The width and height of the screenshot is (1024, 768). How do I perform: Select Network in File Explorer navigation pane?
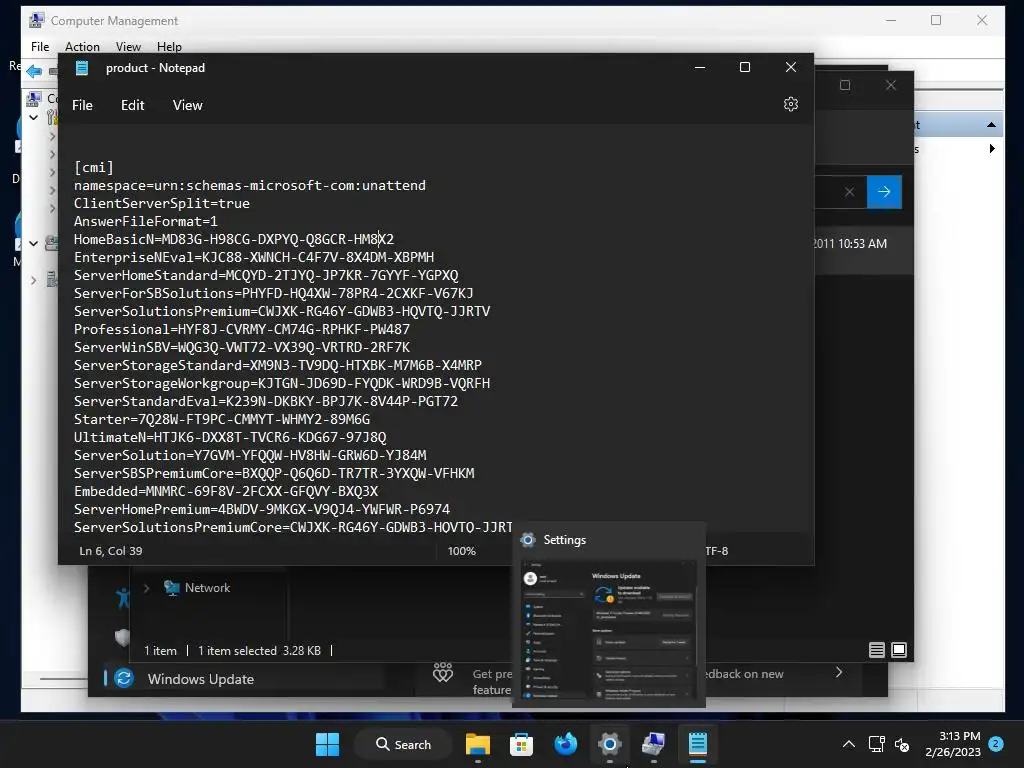tap(207, 588)
